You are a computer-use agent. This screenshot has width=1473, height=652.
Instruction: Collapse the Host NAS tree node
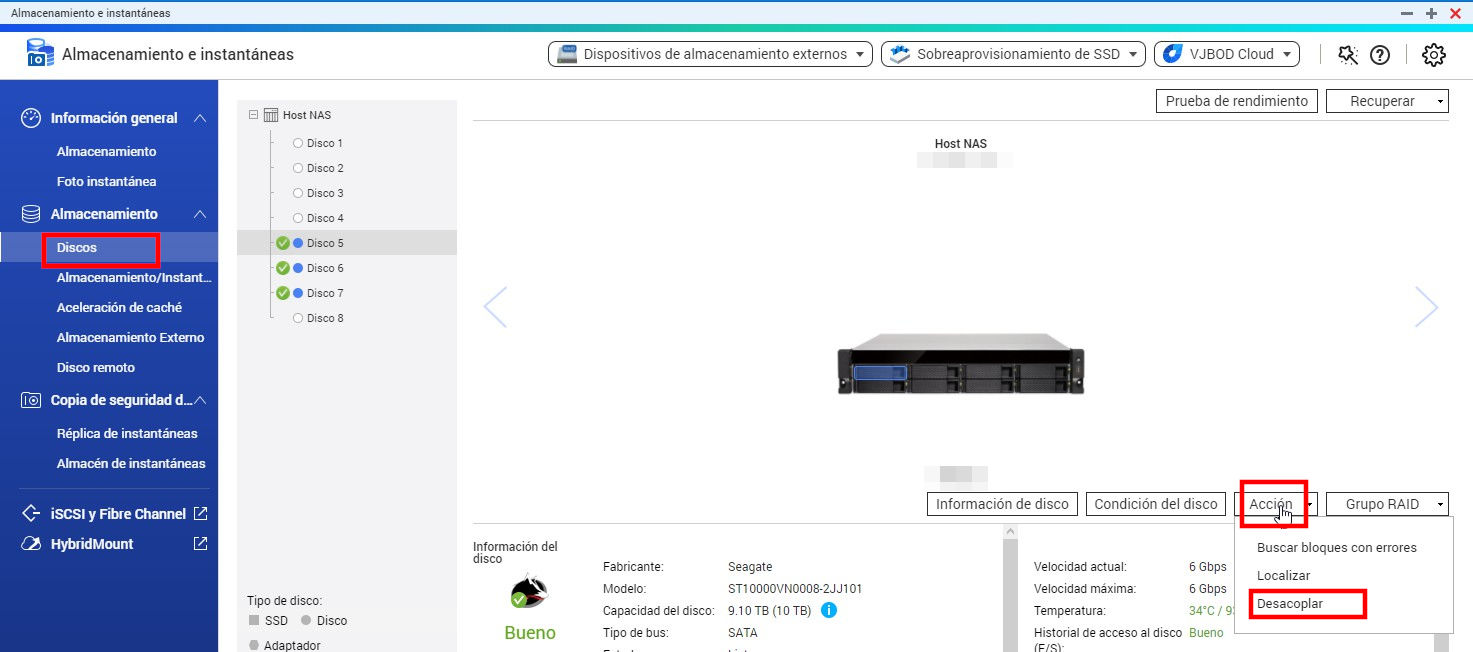(x=253, y=115)
